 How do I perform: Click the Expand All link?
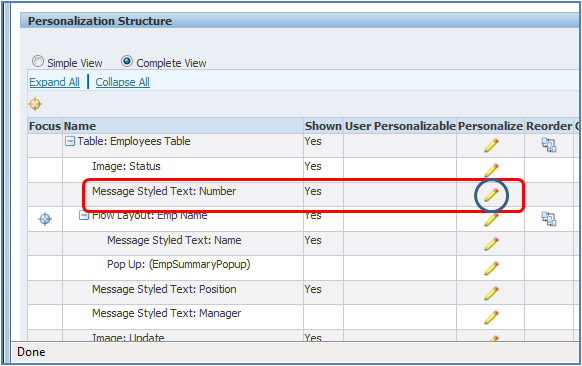coord(55,82)
